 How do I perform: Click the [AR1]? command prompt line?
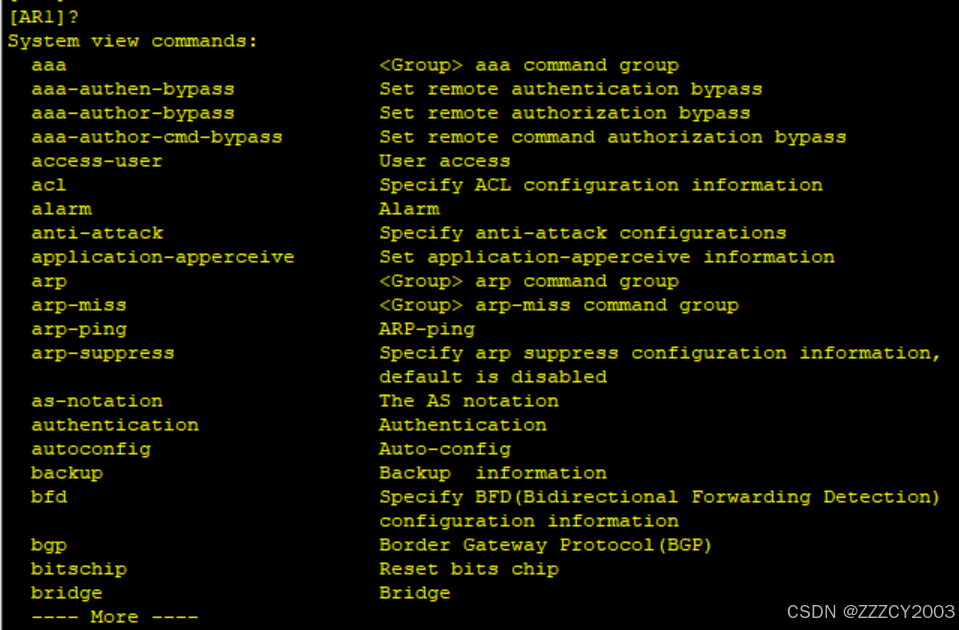tap(44, 18)
